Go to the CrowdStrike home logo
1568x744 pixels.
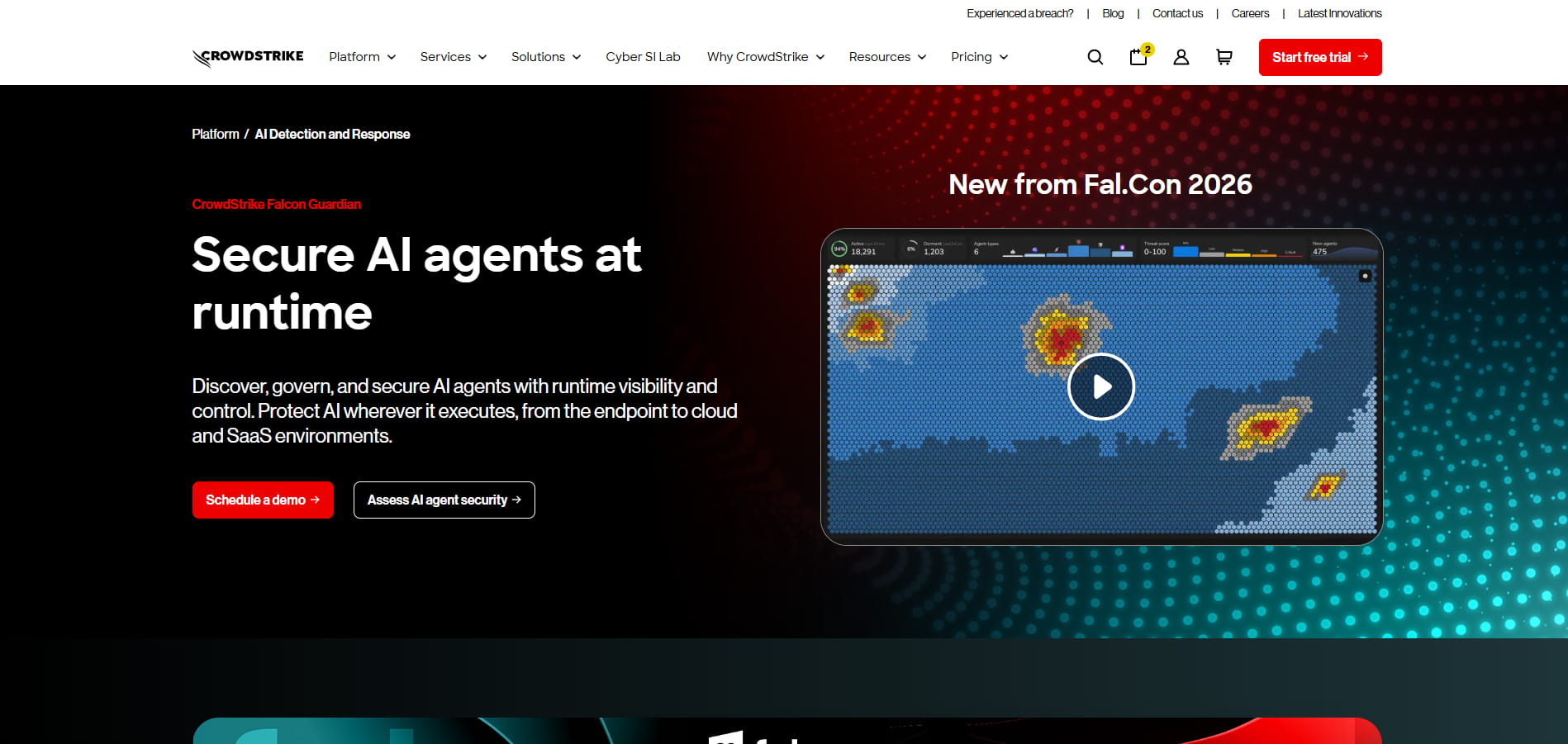[x=248, y=57]
